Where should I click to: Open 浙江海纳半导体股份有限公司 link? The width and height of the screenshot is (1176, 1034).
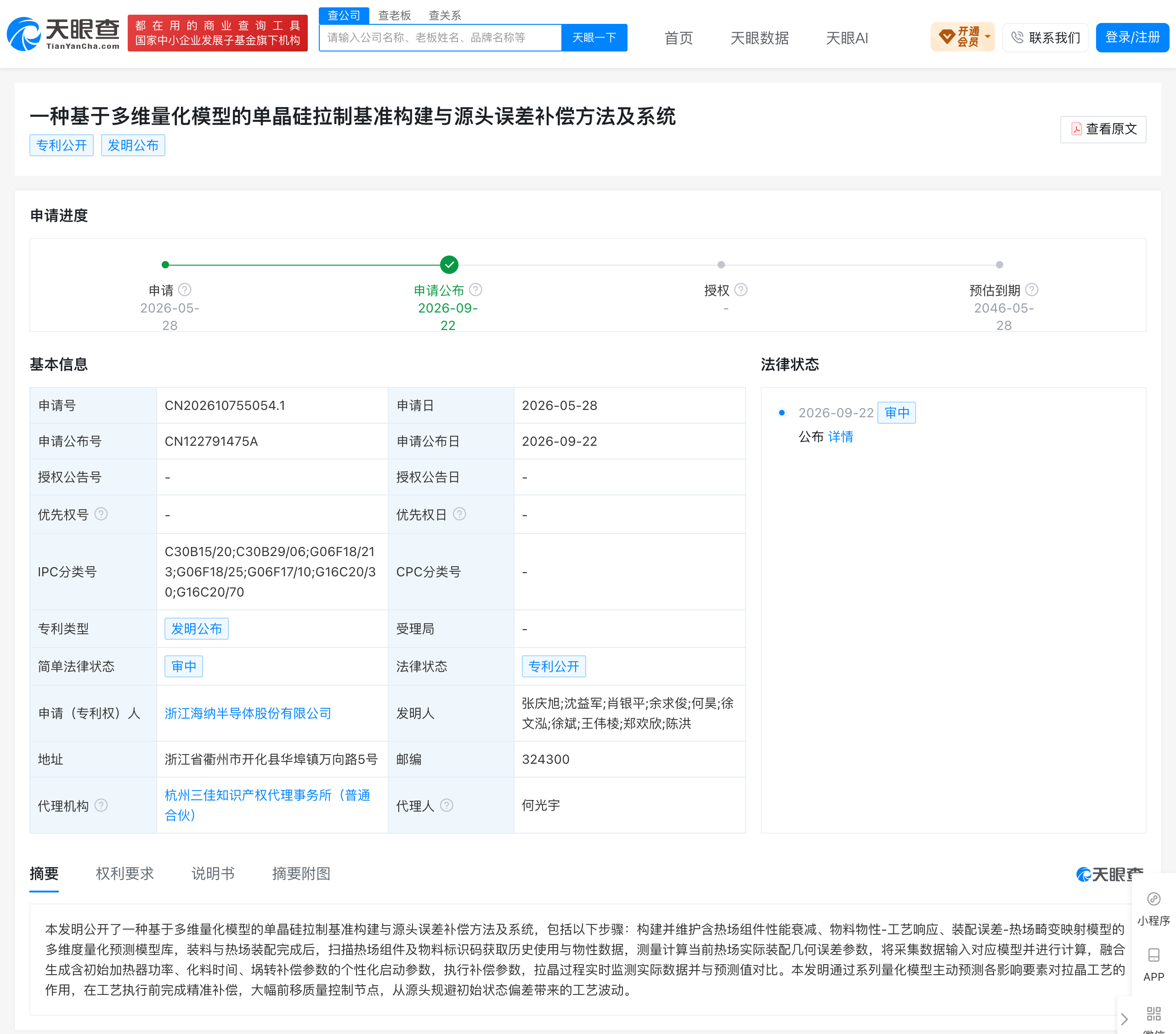pyautogui.click(x=248, y=713)
